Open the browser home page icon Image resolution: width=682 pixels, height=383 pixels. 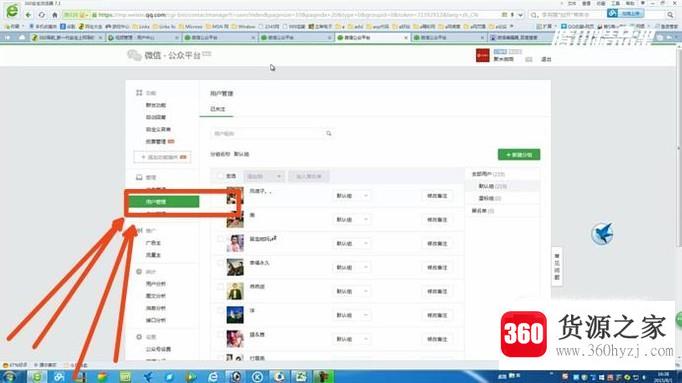[x=55, y=15]
